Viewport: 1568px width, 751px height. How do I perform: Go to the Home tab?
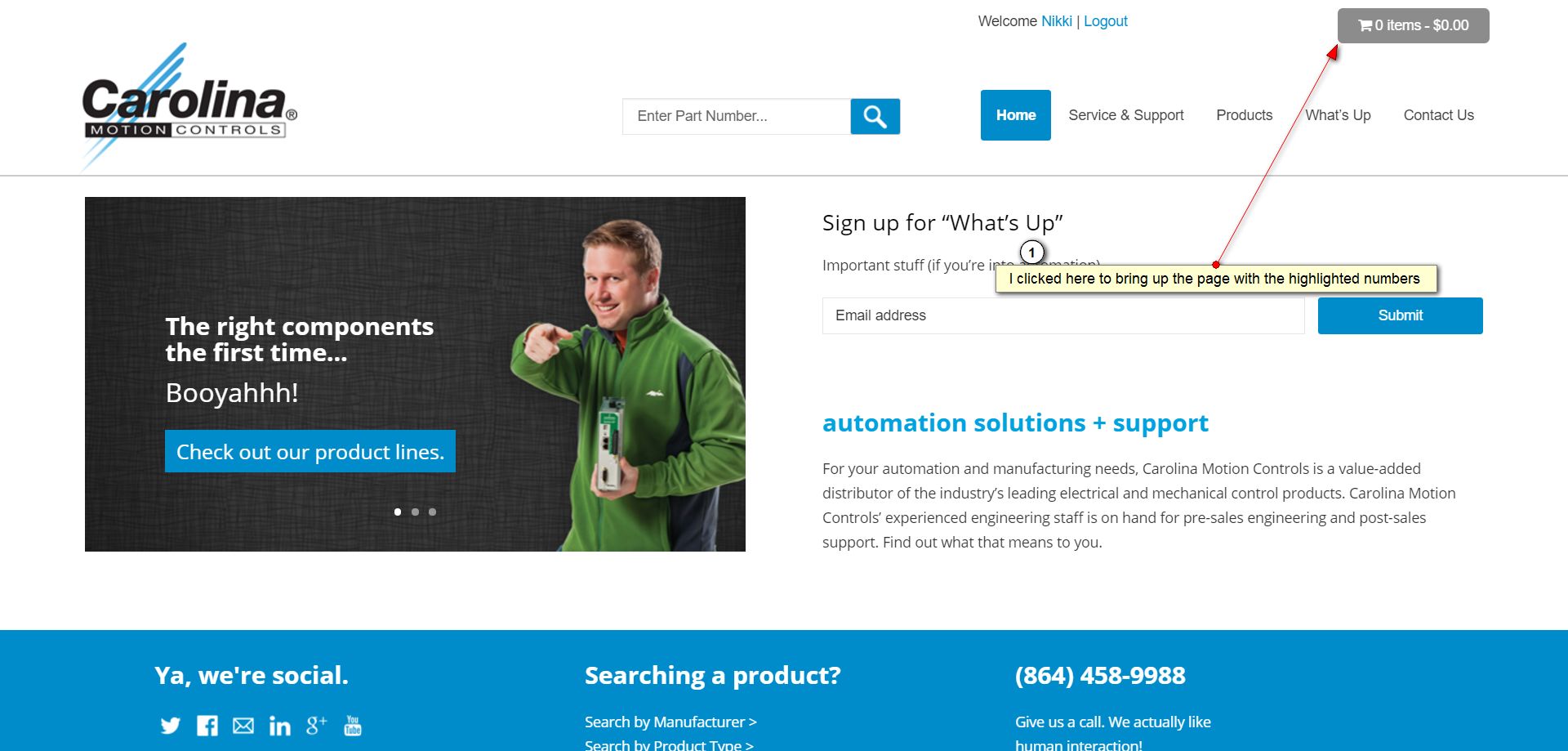[1016, 115]
